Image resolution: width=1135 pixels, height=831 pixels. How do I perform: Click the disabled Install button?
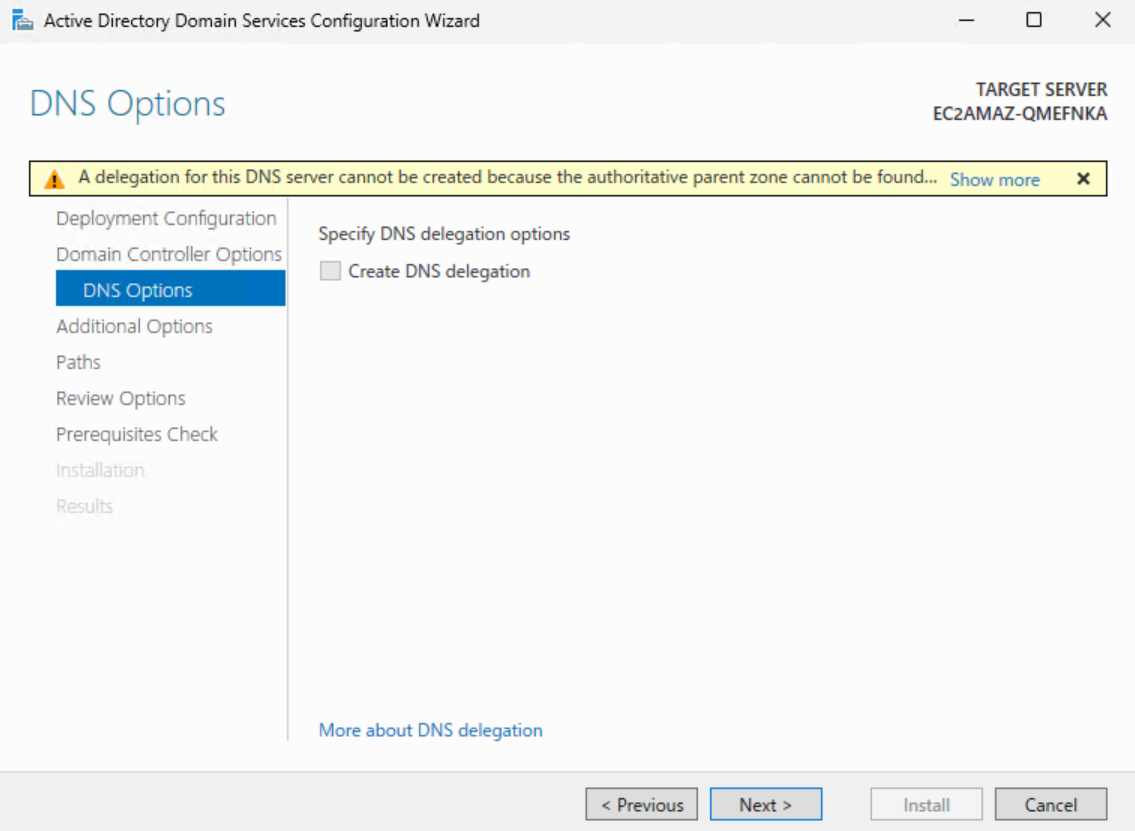(926, 805)
